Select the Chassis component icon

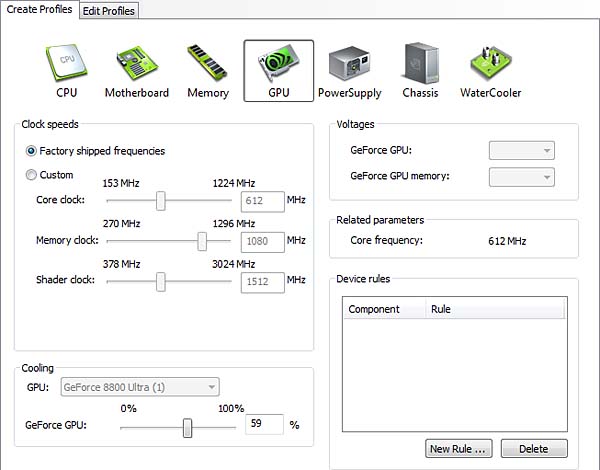coord(420,71)
